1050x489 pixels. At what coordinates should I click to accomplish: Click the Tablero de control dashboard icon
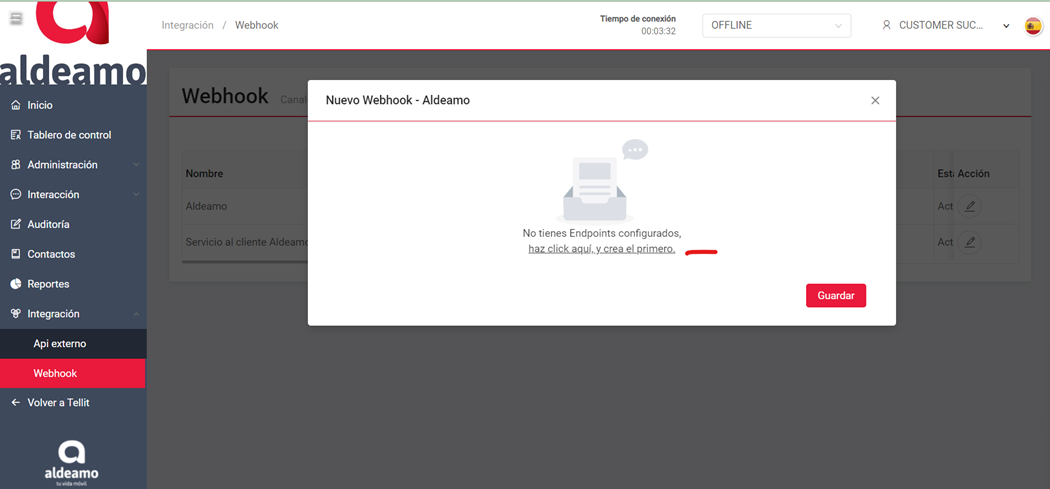tap(16, 135)
